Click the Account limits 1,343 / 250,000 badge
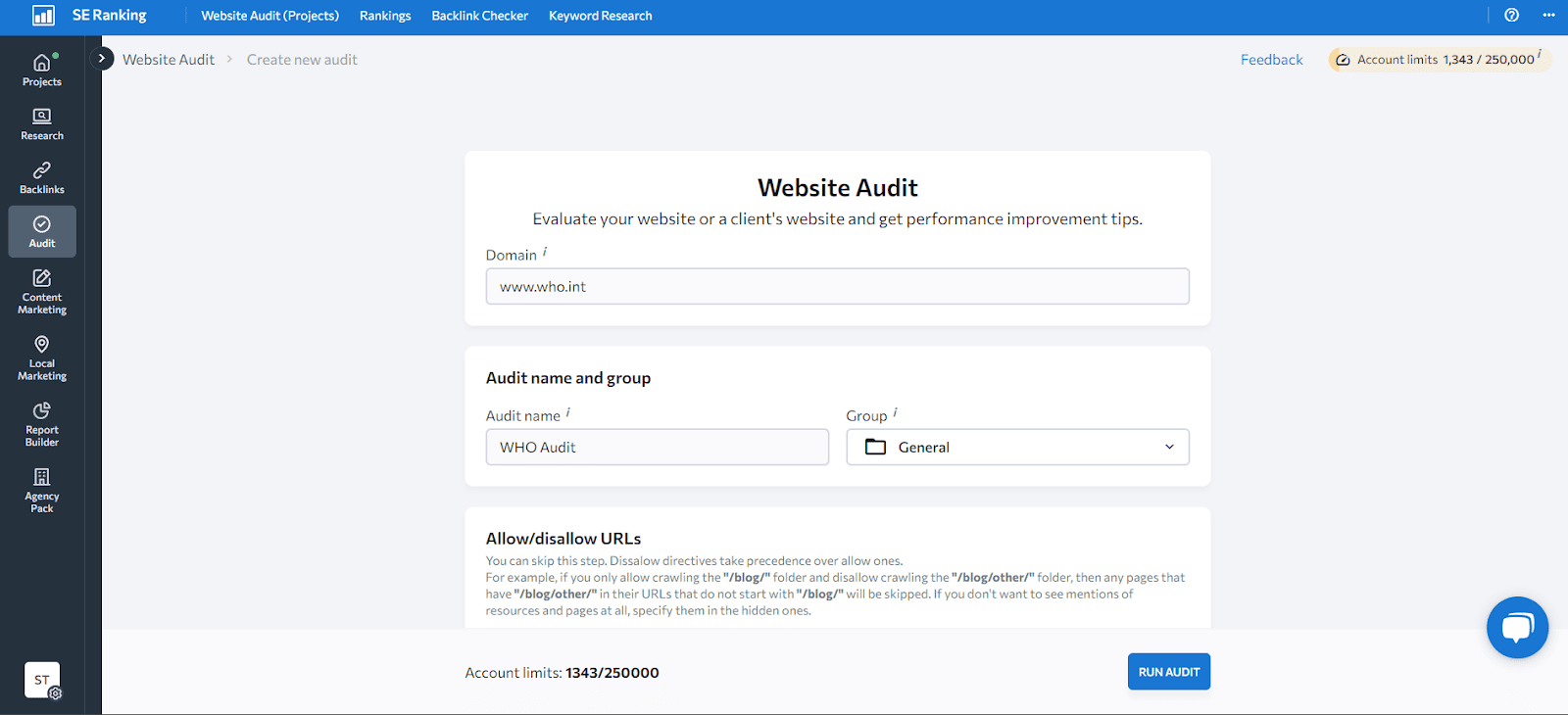This screenshot has width=1568, height=715. (1440, 60)
